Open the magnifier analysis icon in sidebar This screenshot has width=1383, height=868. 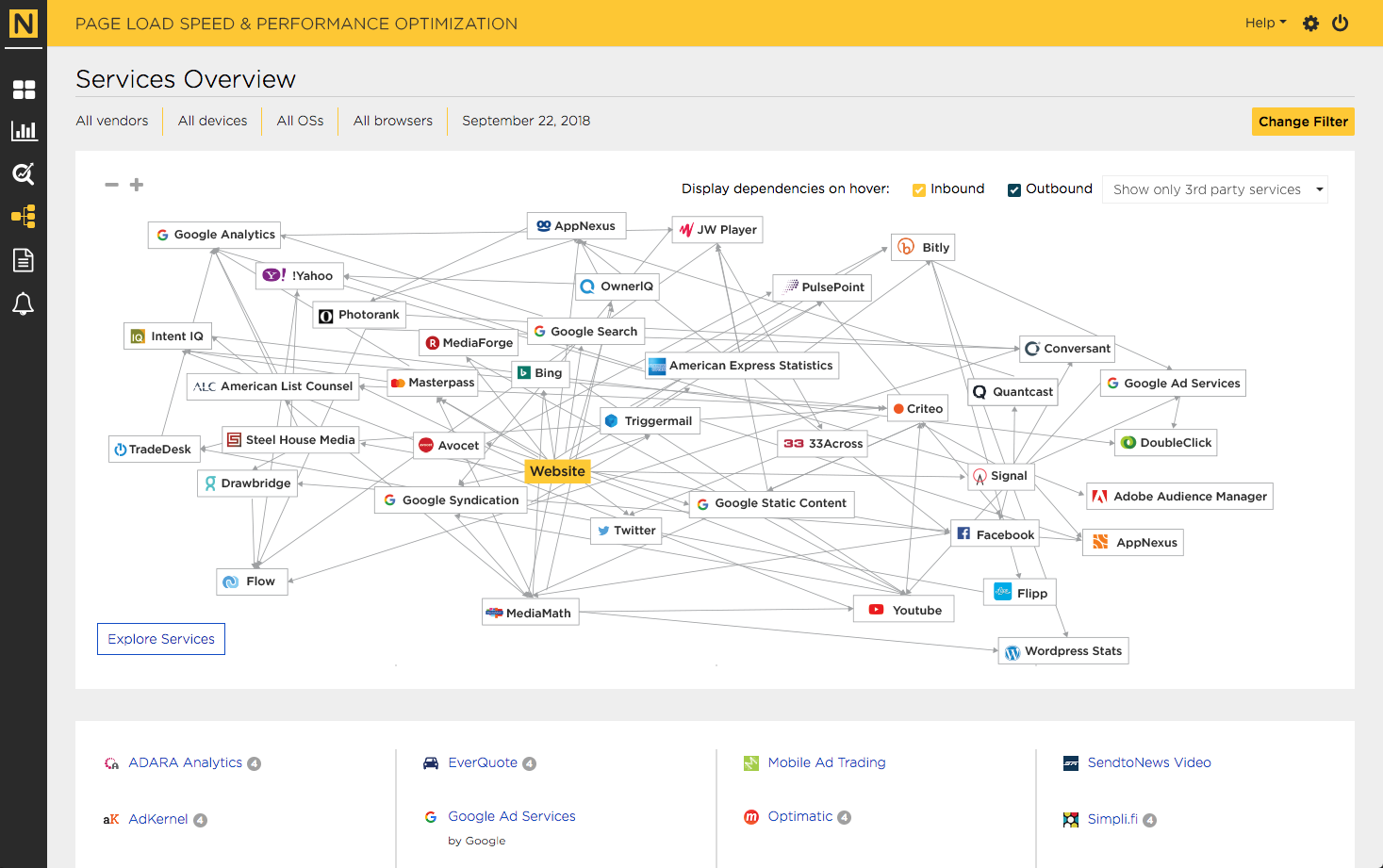(x=24, y=173)
